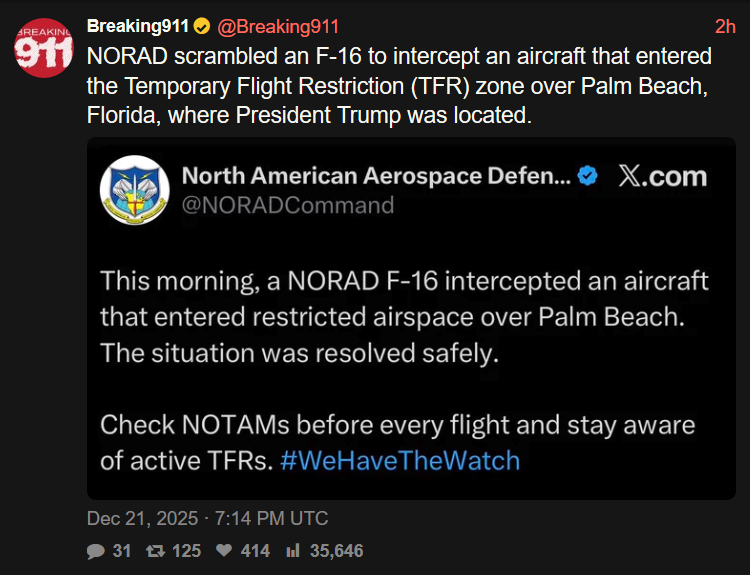Like the post with the heart icon
Viewport: 750px width, 575px height.
(225, 551)
